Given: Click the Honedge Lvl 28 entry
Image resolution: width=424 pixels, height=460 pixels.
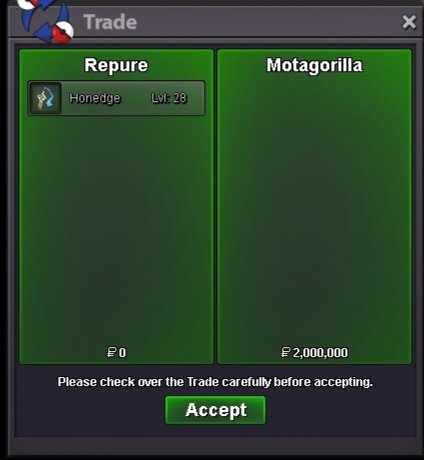Looking at the screenshot, I should coord(116,98).
